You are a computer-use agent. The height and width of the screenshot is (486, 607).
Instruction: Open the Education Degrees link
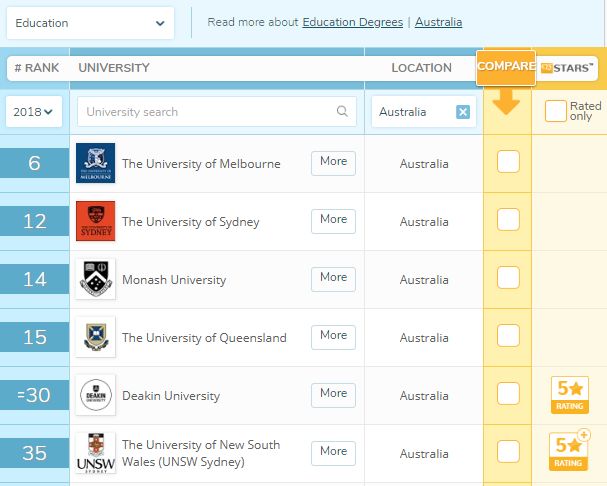353,22
